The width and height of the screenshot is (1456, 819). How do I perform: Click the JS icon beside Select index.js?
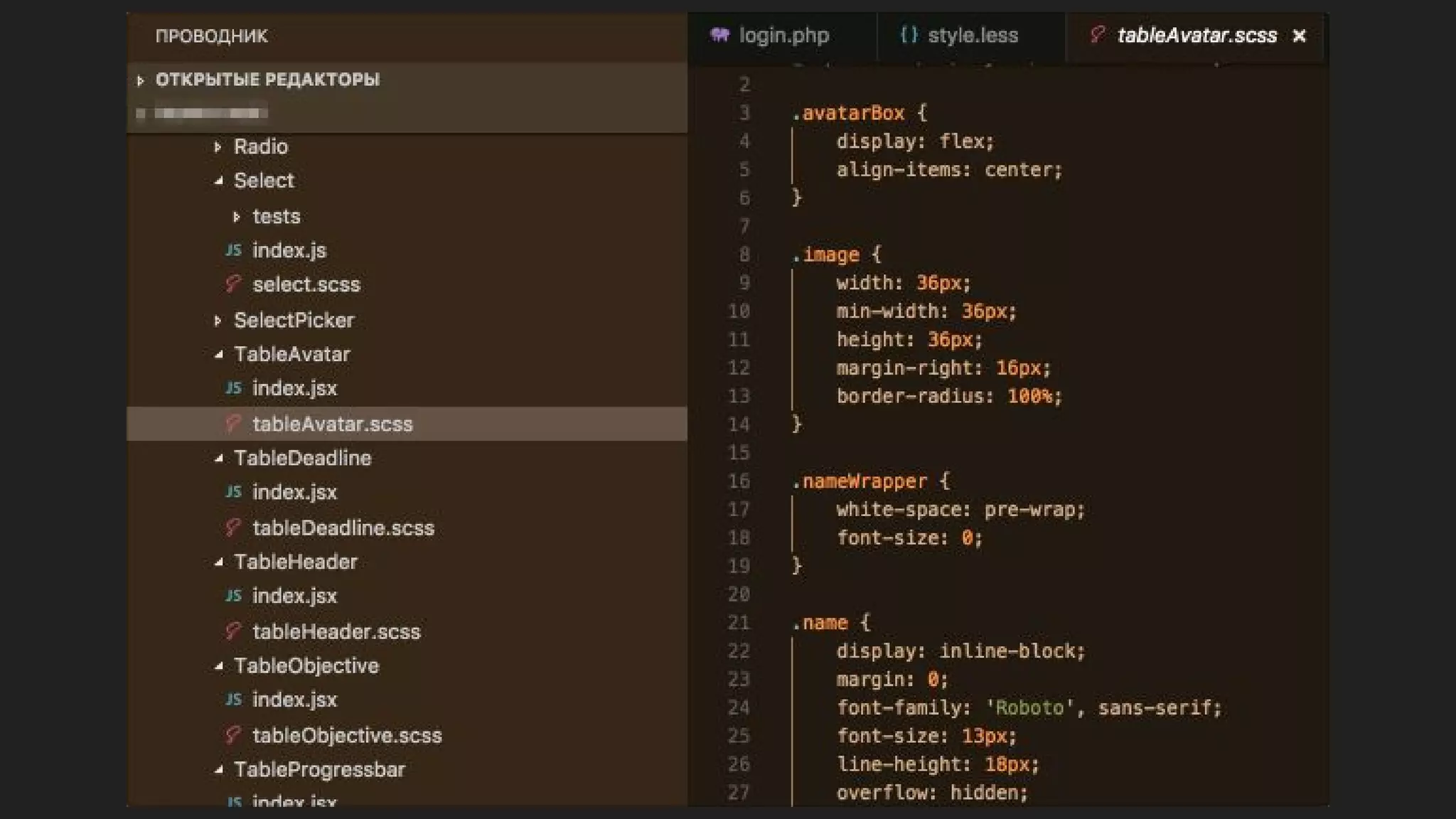coord(233,250)
